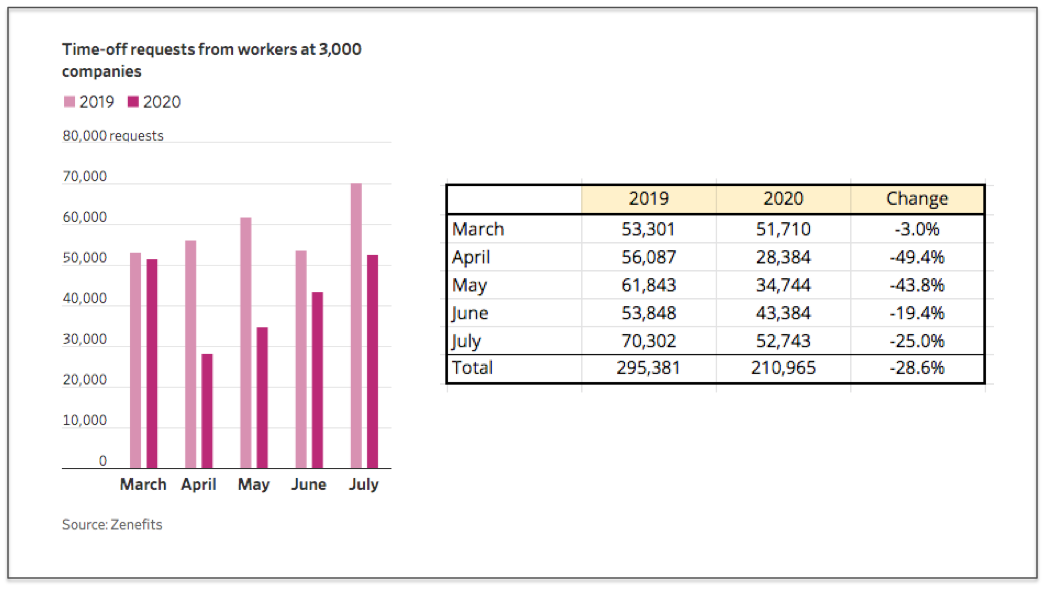This screenshot has height=594, width=1049.
Task: Select the table cell showing 53,301
Action: 649,229
